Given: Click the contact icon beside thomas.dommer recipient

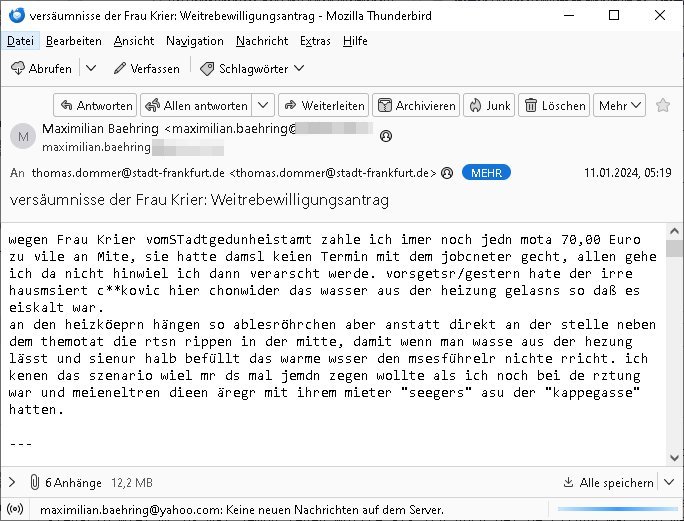Looking at the screenshot, I should [x=447, y=173].
